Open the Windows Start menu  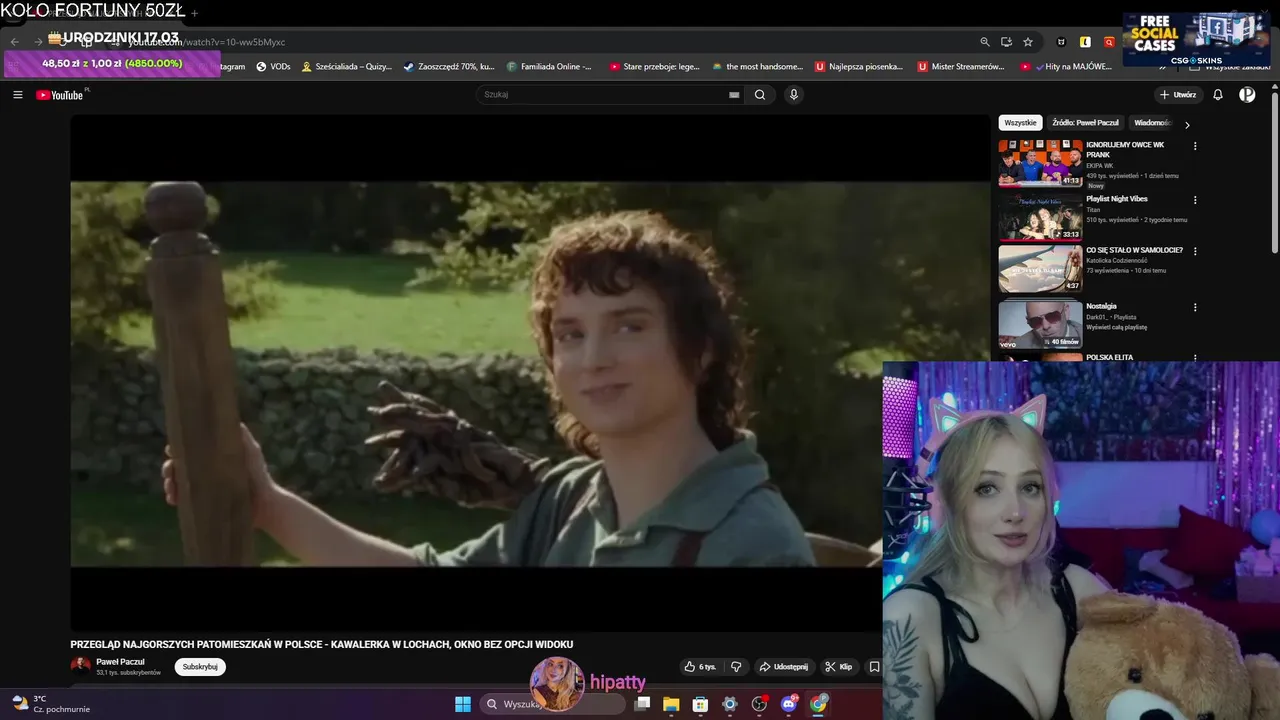(463, 704)
